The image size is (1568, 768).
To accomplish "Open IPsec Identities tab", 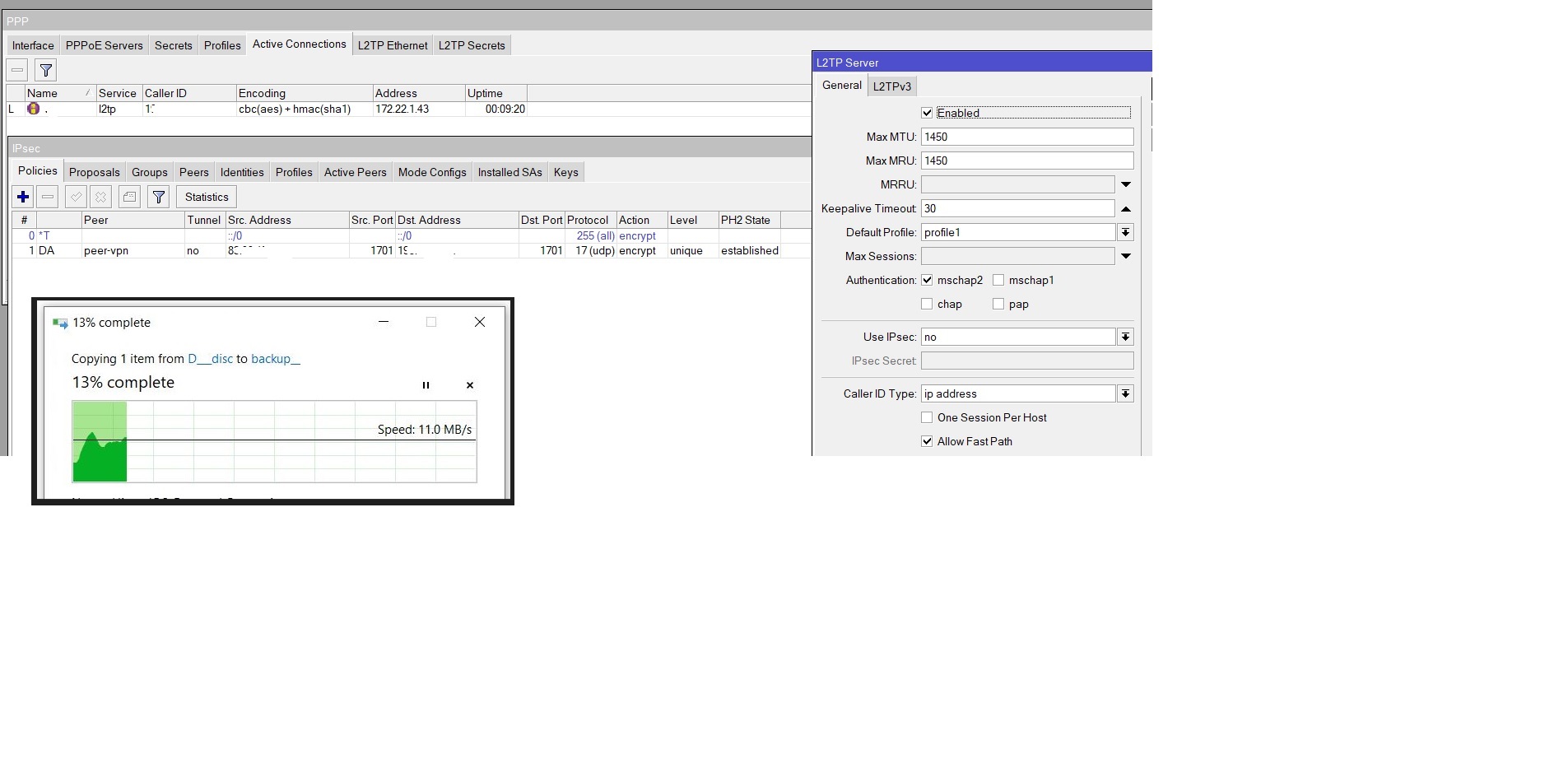I will click(242, 172).
